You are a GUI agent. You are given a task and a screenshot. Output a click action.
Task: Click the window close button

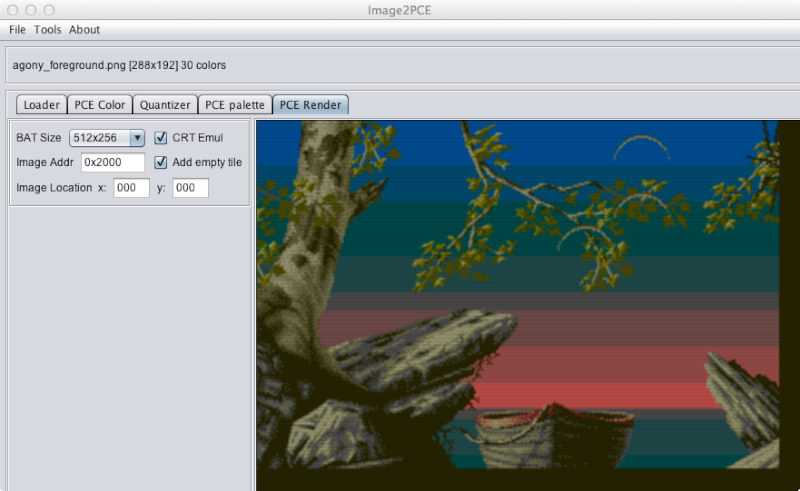(x=13, y=10)
